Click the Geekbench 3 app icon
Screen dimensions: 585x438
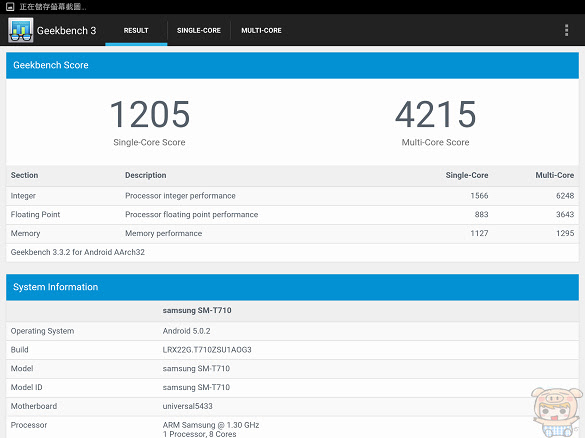coord(21,30)
